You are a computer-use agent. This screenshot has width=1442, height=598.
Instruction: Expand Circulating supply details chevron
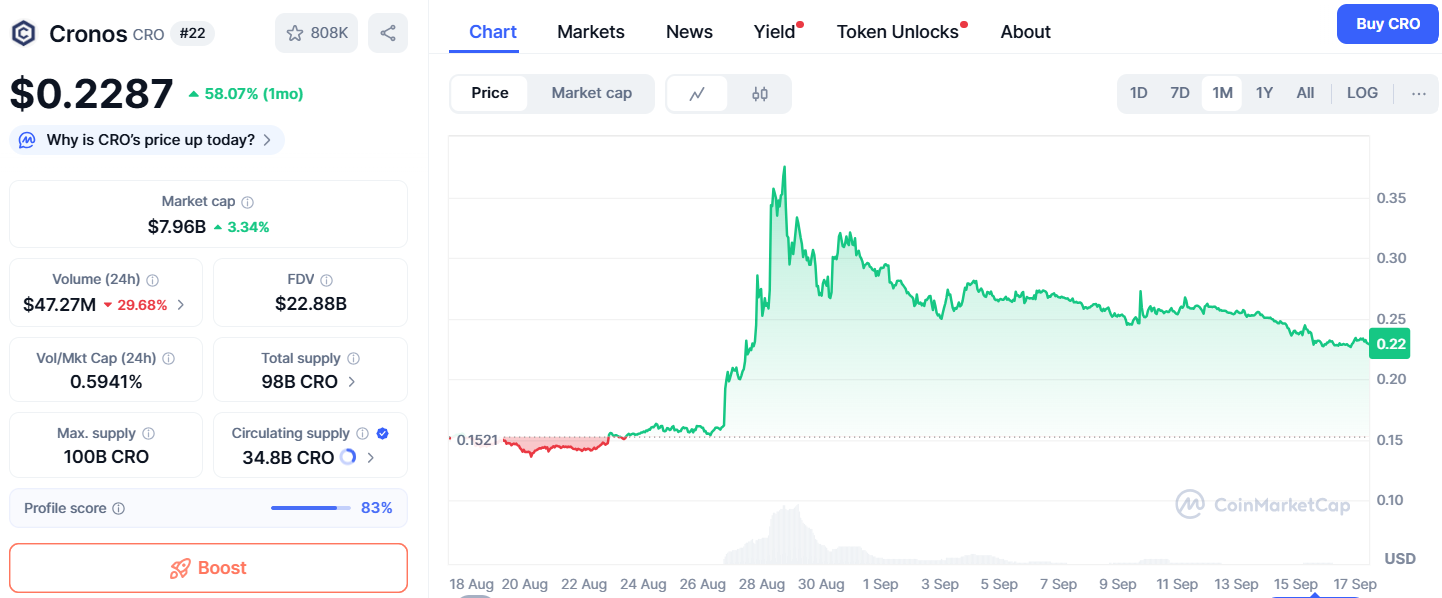coord(371,458)
